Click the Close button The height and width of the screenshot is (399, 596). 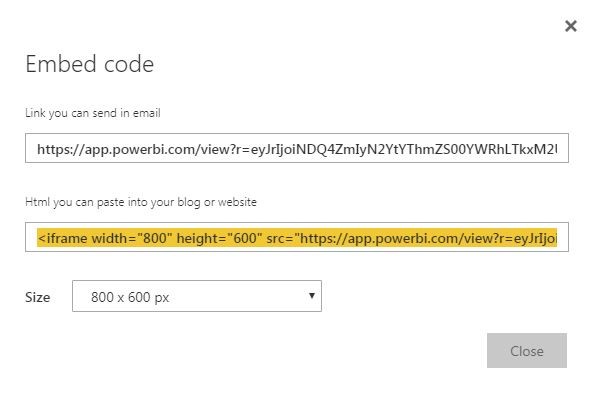pyautogui.click(x=527, y=350)
